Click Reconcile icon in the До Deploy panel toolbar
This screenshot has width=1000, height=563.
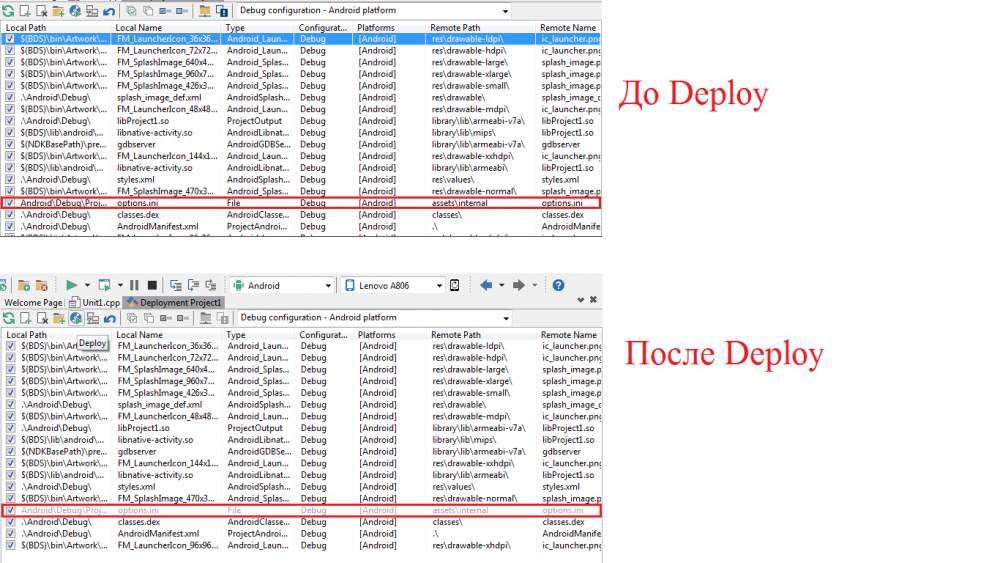[8, 11]
